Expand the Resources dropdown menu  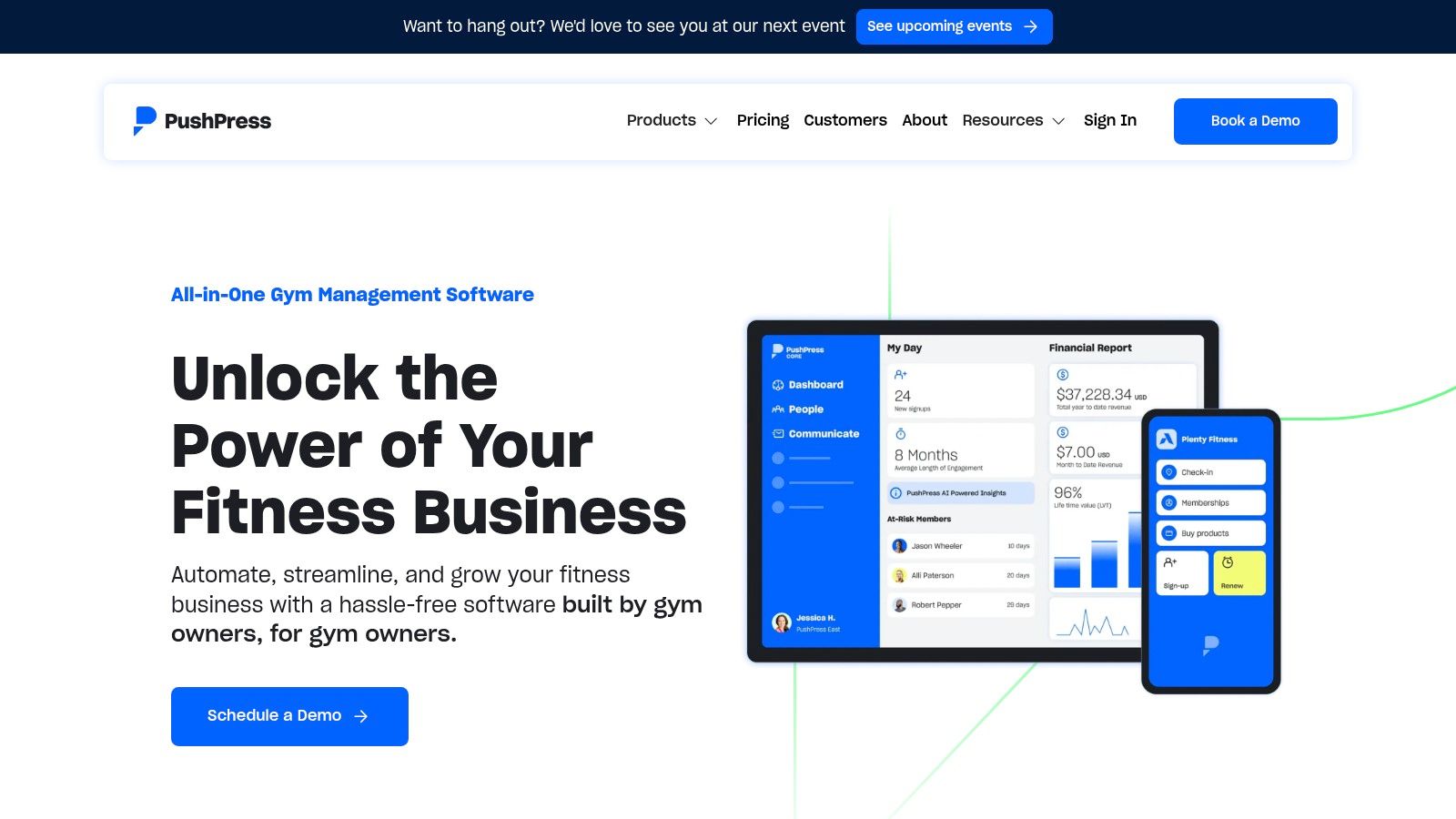(x=1013, y=121)
